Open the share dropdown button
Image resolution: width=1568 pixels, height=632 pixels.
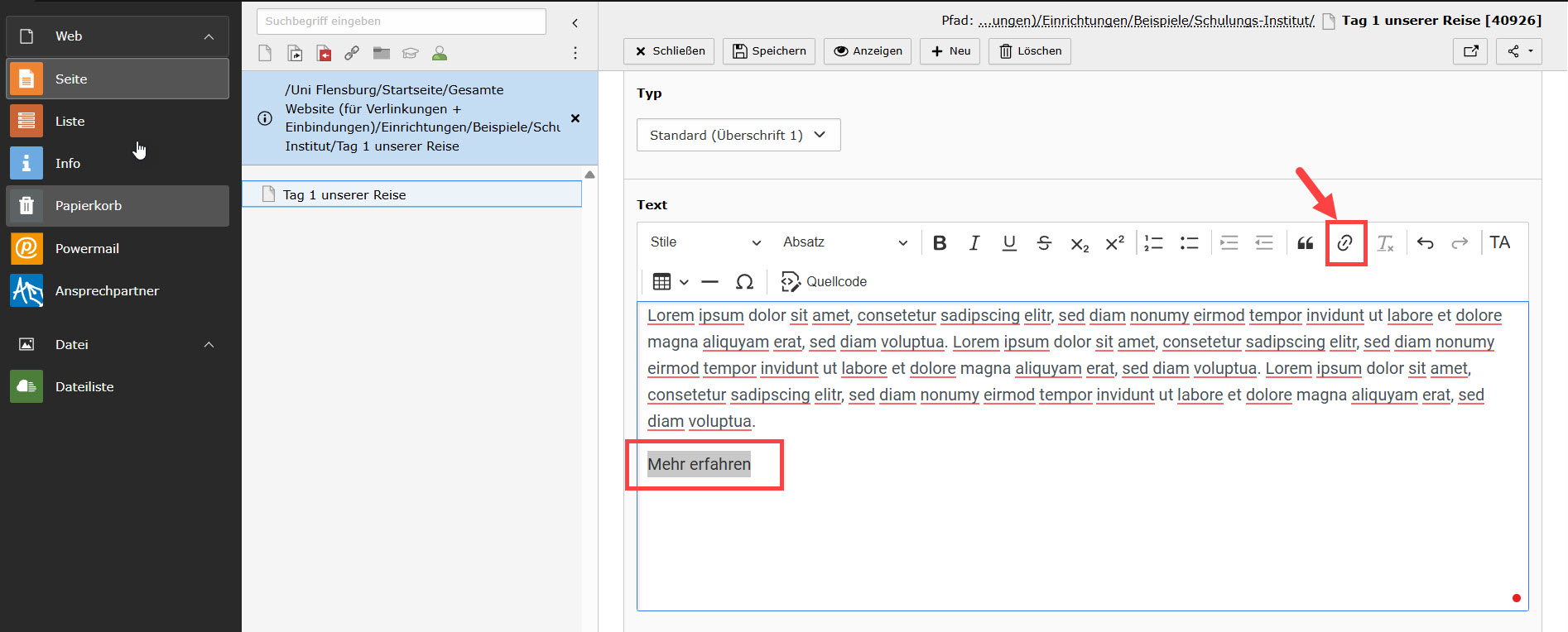(x=1519, y=51)
